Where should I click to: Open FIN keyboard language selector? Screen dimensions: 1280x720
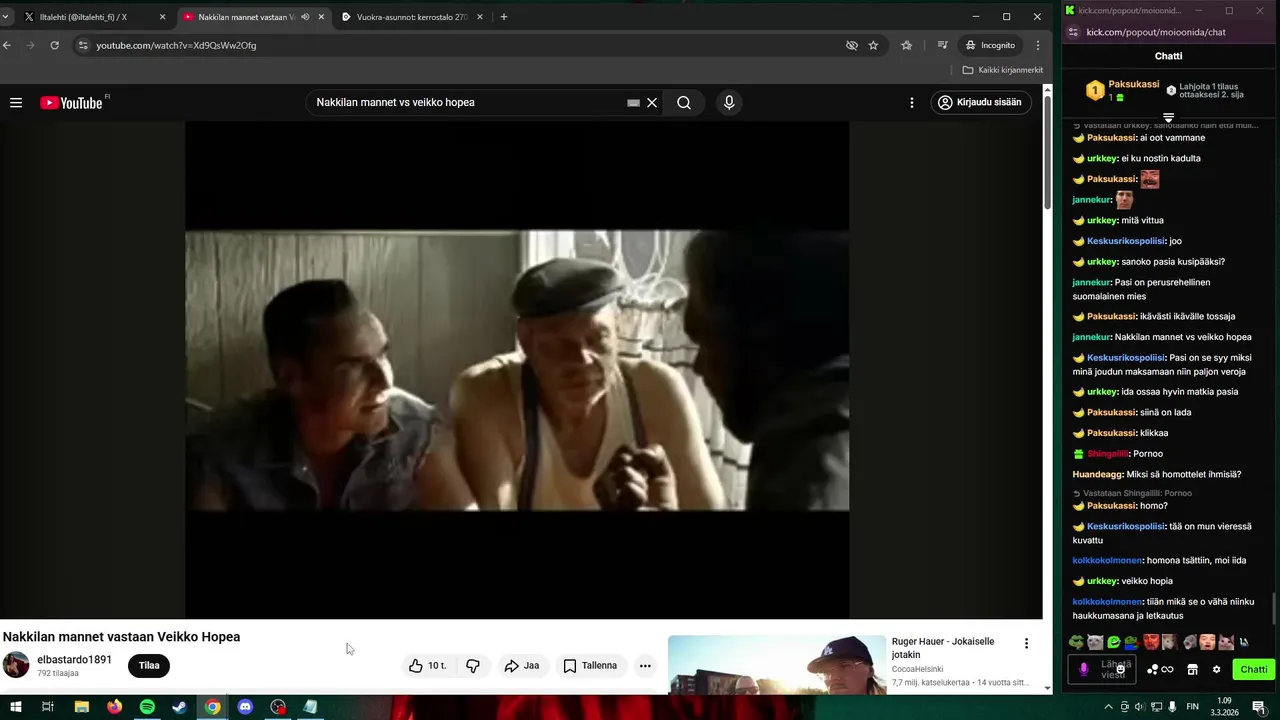[1192, 707]
